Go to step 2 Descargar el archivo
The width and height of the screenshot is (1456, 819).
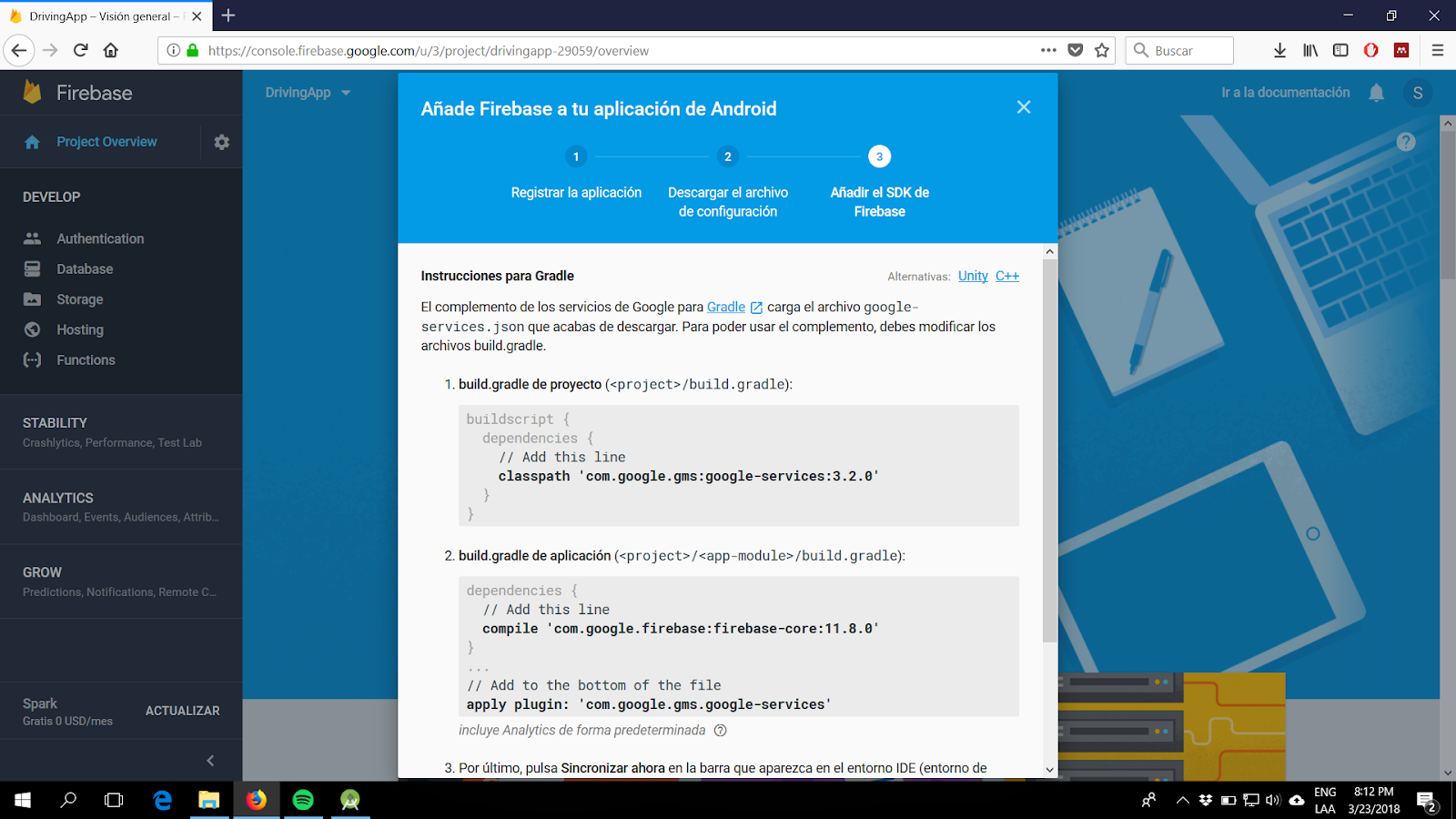728,183
